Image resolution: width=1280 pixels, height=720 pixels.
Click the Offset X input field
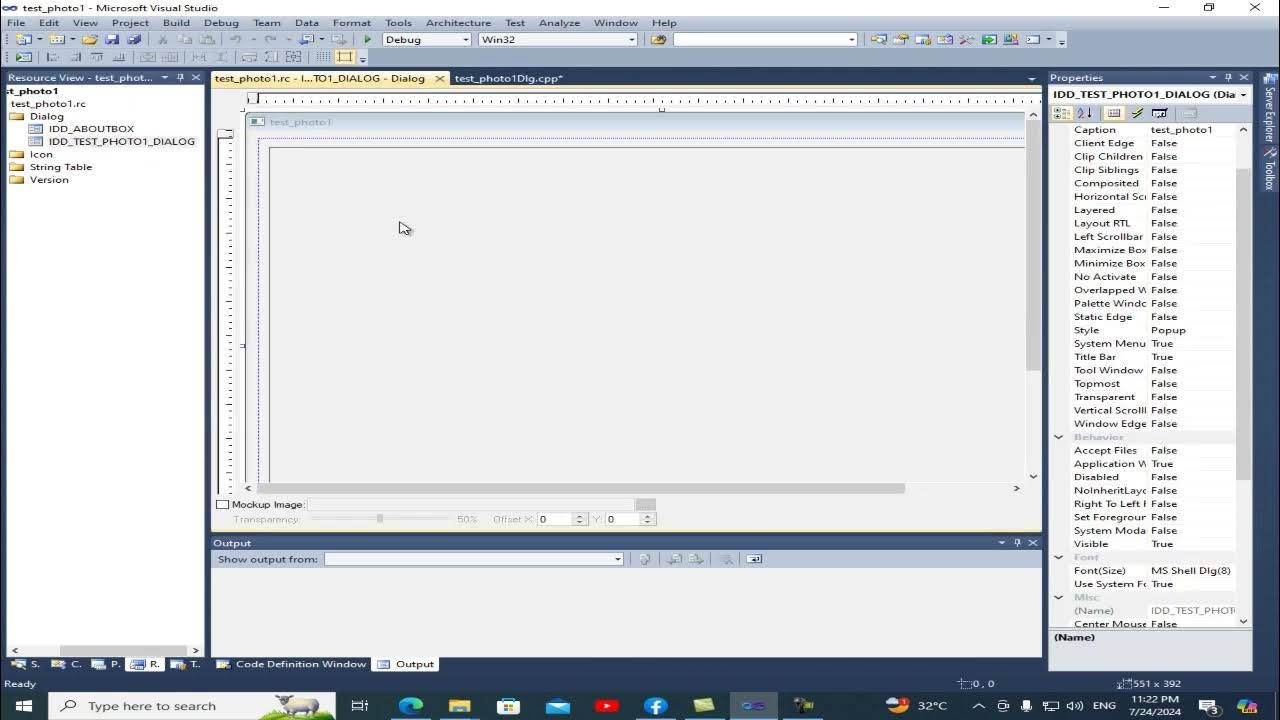pyautogui.click(x=554, y=519)
